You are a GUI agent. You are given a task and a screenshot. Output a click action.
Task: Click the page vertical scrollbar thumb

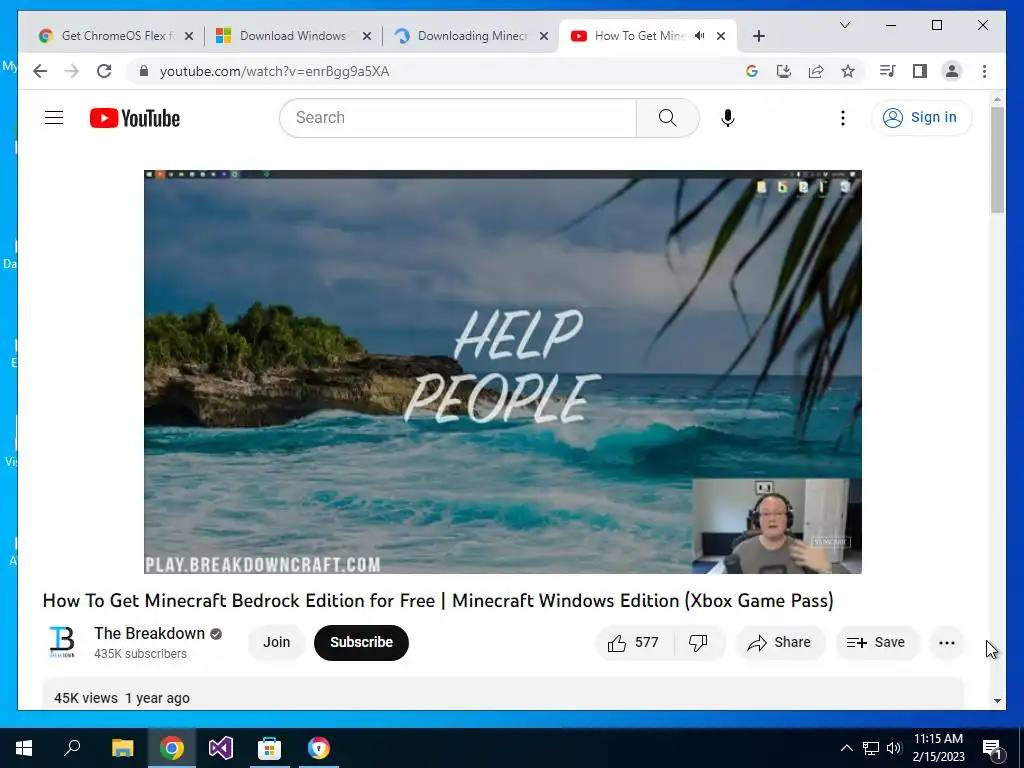pyautogui.click(x=997, y=159)
